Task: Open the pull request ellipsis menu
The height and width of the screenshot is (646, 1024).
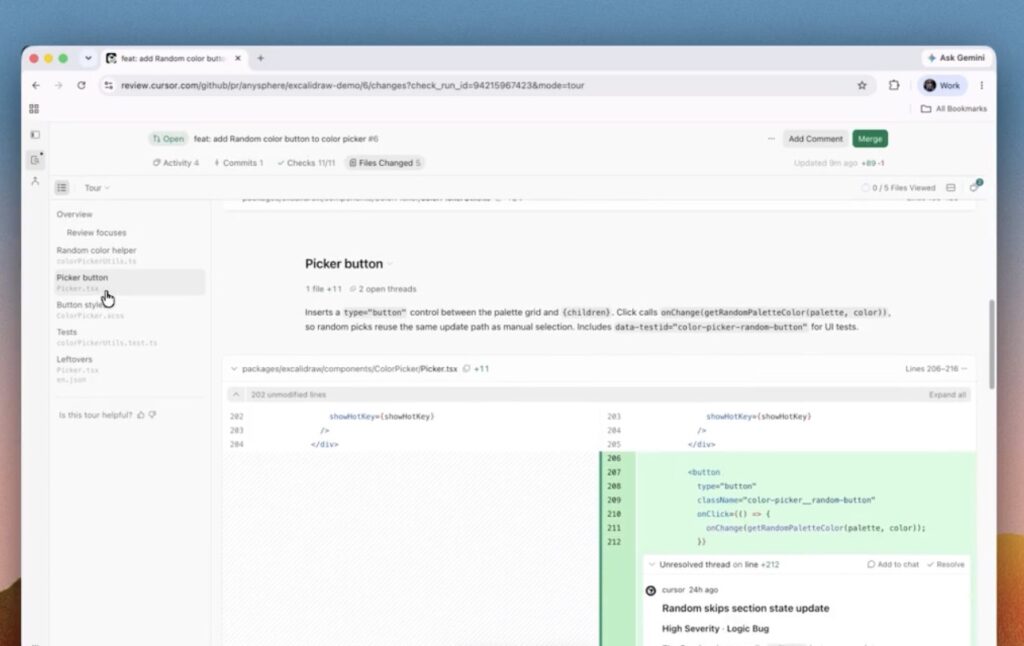Action: 771,138
